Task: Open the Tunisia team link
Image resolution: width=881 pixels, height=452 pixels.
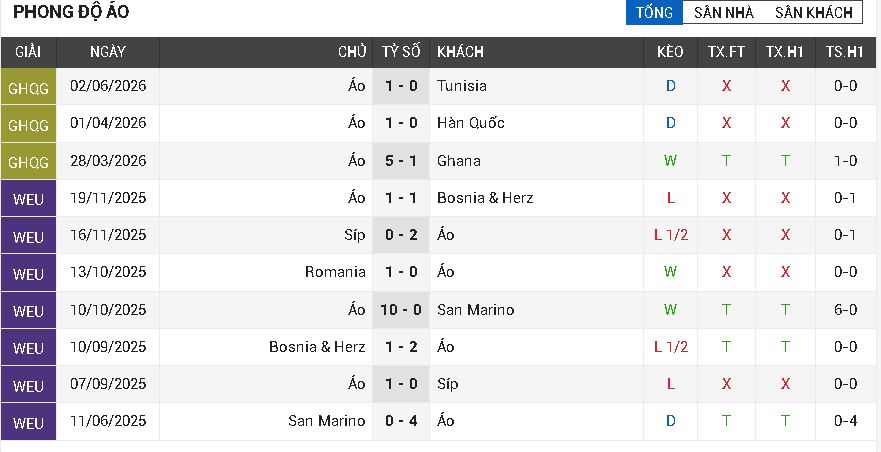Action: click(461, 86)
